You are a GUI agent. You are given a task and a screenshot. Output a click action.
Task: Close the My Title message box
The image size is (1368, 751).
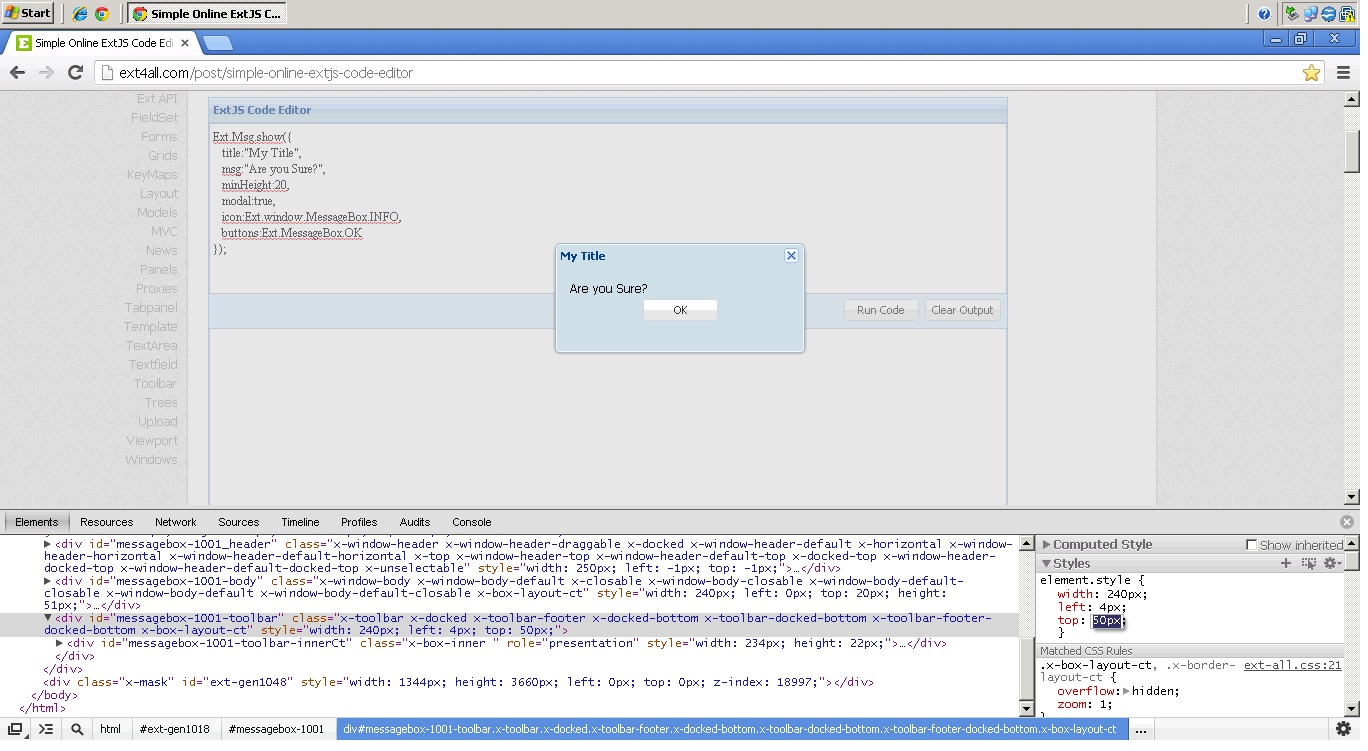click(x=791, y=256)
